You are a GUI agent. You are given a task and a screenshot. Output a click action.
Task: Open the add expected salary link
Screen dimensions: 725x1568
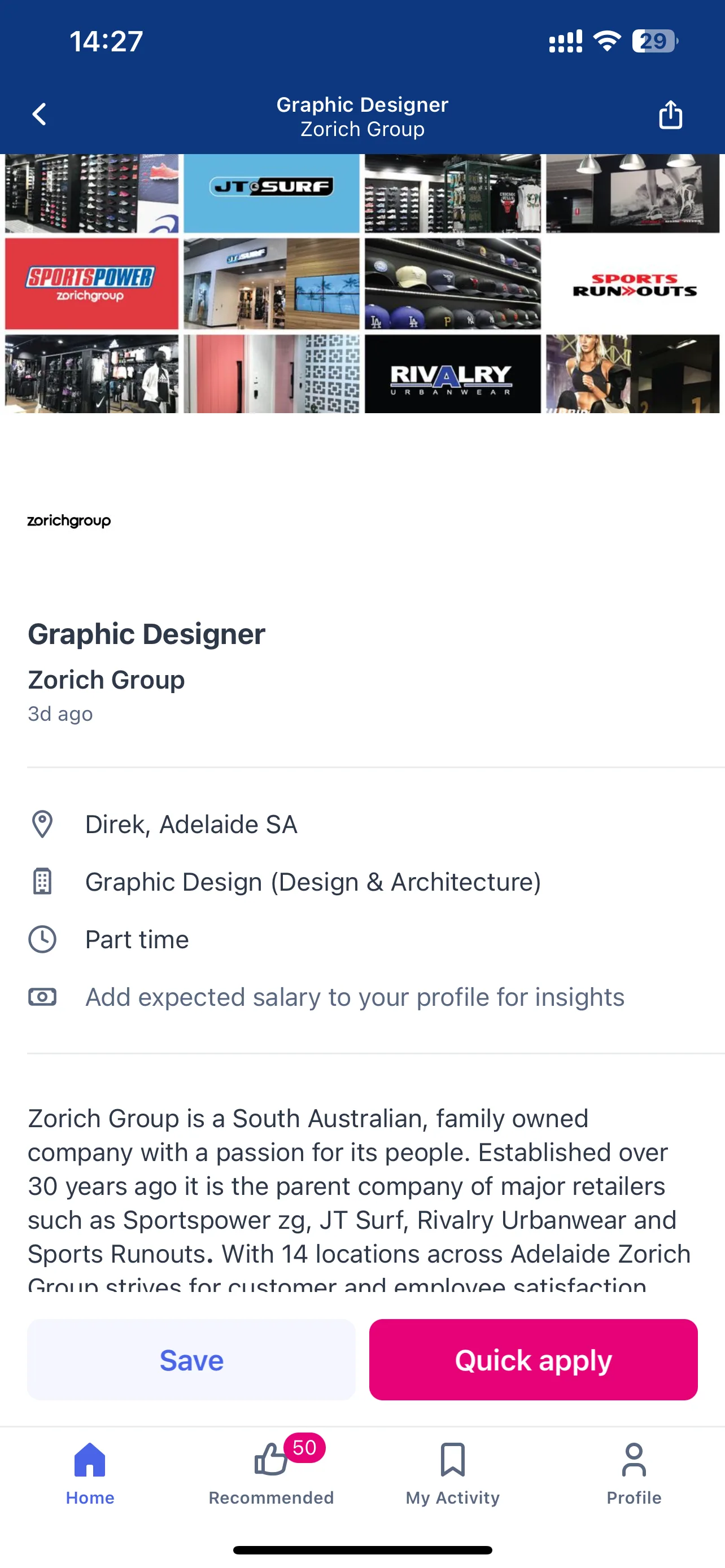355,997
